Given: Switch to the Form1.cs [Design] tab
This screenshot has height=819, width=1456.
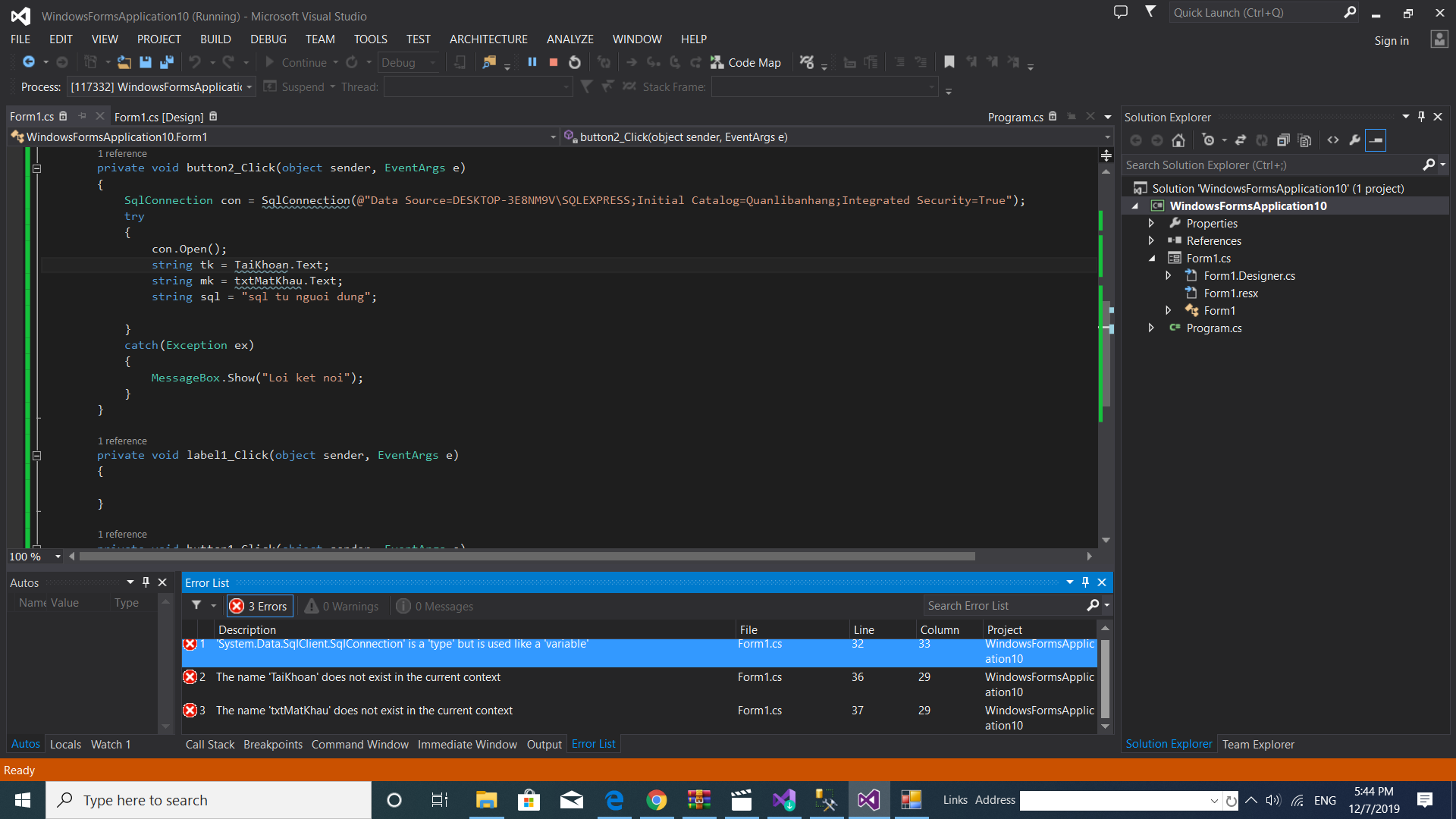Looking at the screenshot, I should [x=158, y=117].
